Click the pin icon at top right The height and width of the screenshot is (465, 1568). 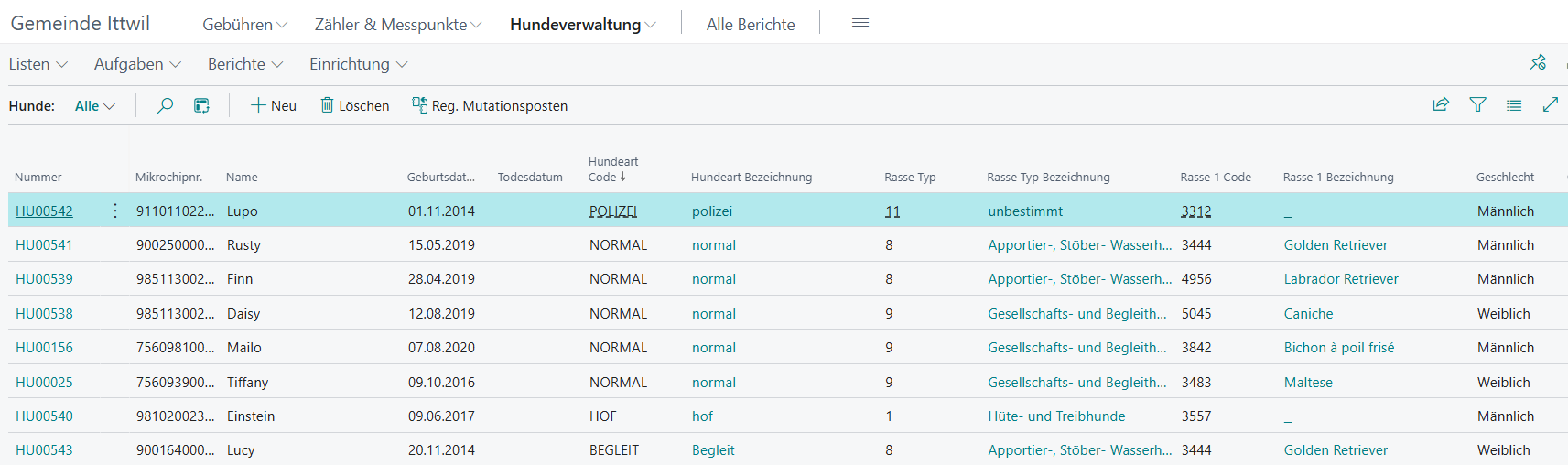(x=1539, y=62)
